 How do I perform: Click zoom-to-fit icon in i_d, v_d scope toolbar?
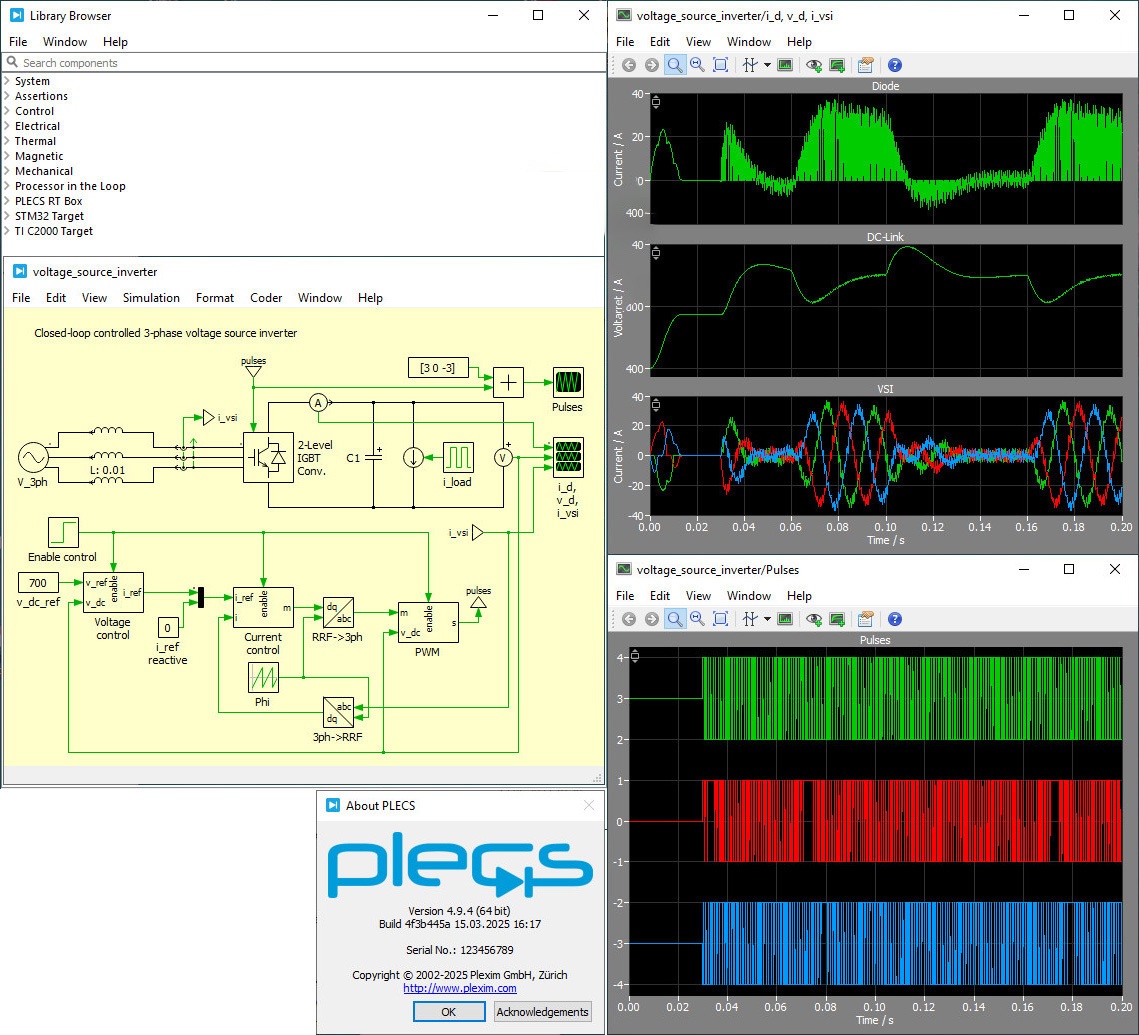[x=720, y=65]
